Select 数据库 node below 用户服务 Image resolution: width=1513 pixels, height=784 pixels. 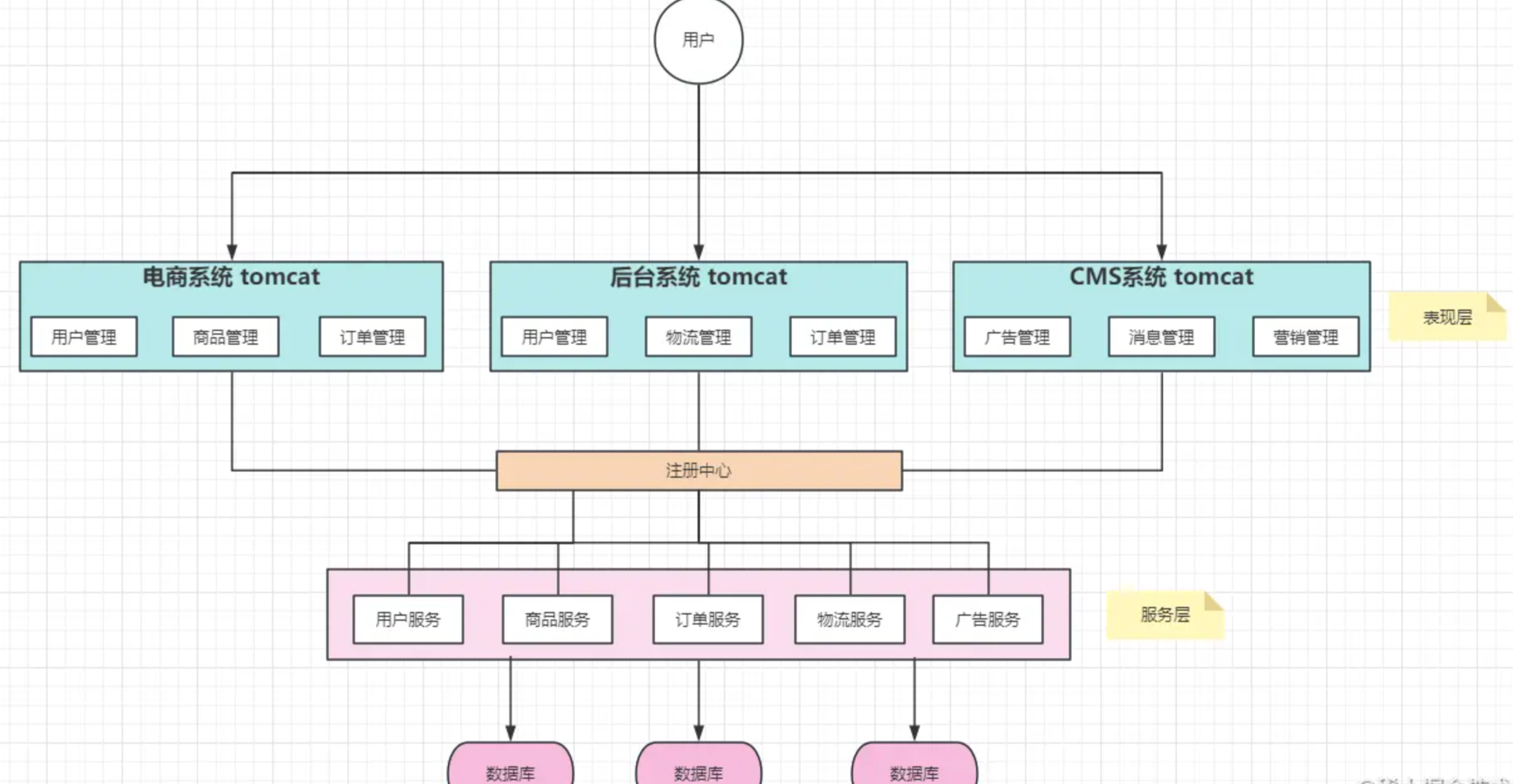(x=511, y=763)
